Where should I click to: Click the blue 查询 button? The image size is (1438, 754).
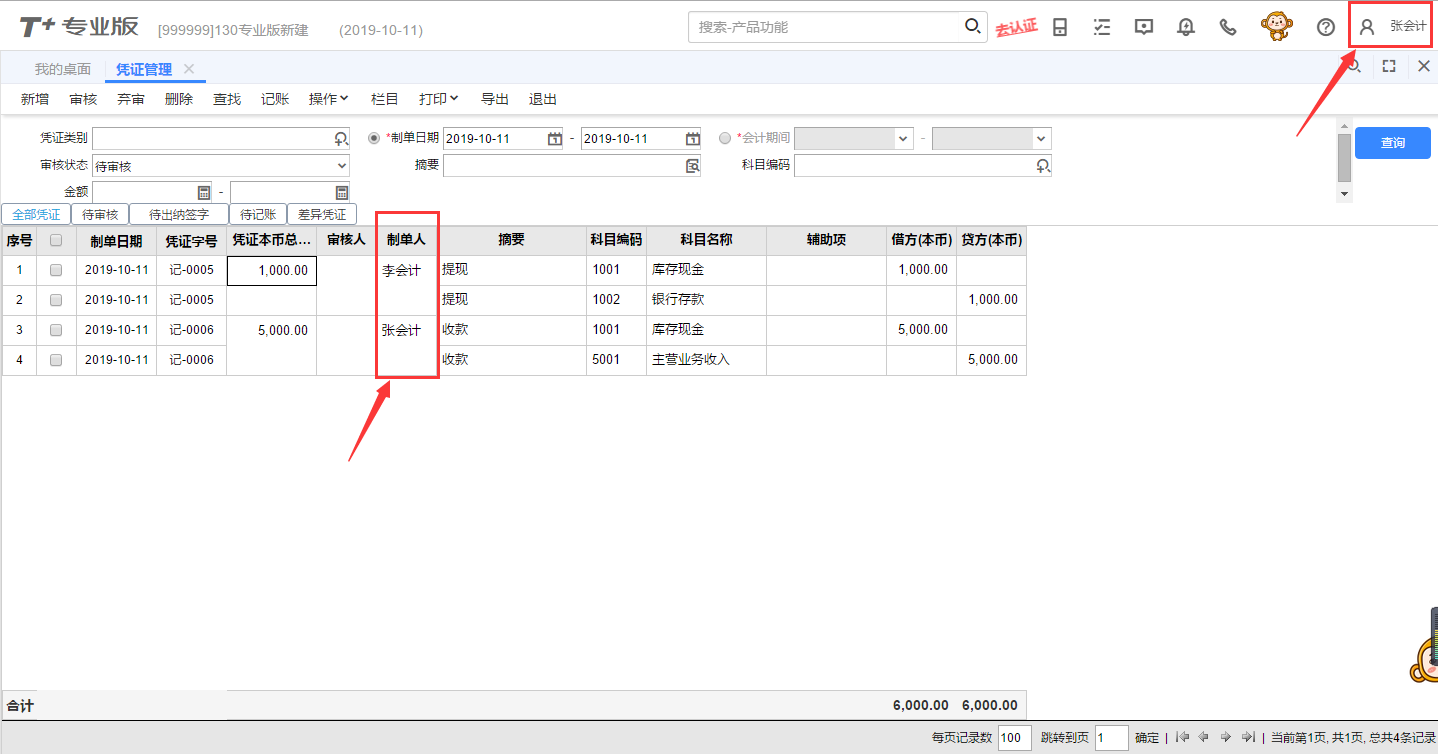point(1392,143)
